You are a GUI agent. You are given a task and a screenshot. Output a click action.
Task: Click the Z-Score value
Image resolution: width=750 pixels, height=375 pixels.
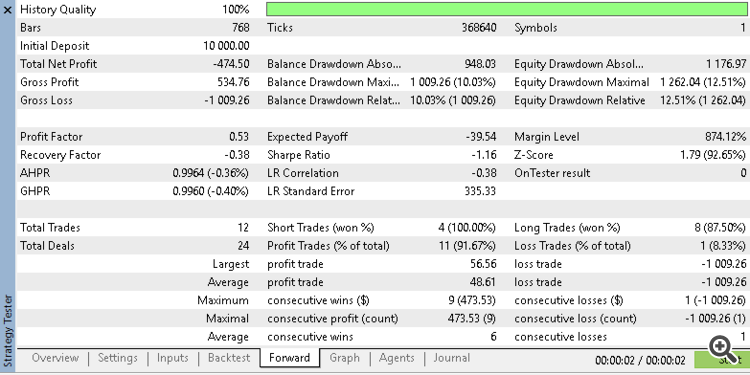click(712, 155)
